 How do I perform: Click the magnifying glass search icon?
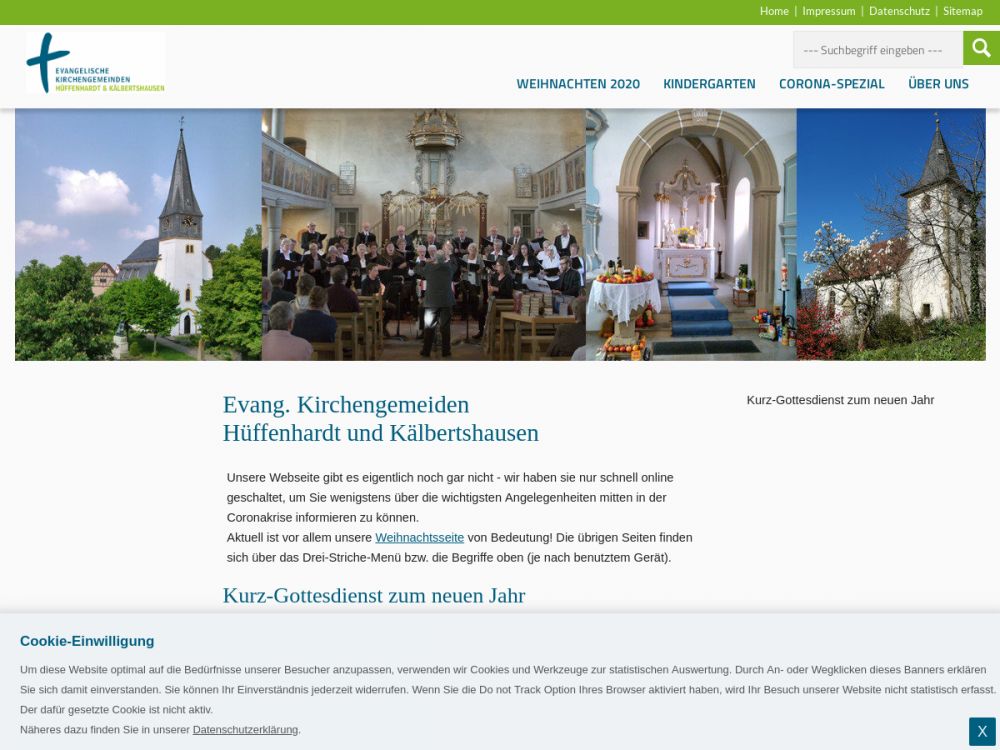pos(981,48)
